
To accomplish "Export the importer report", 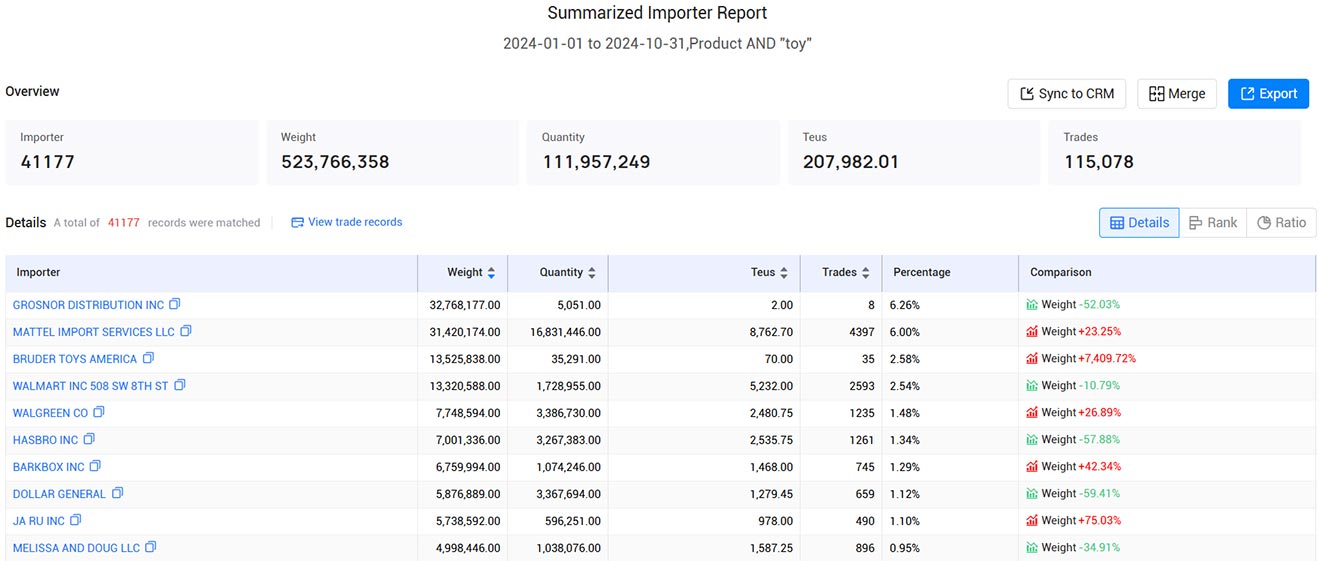I will [1268, 94].
